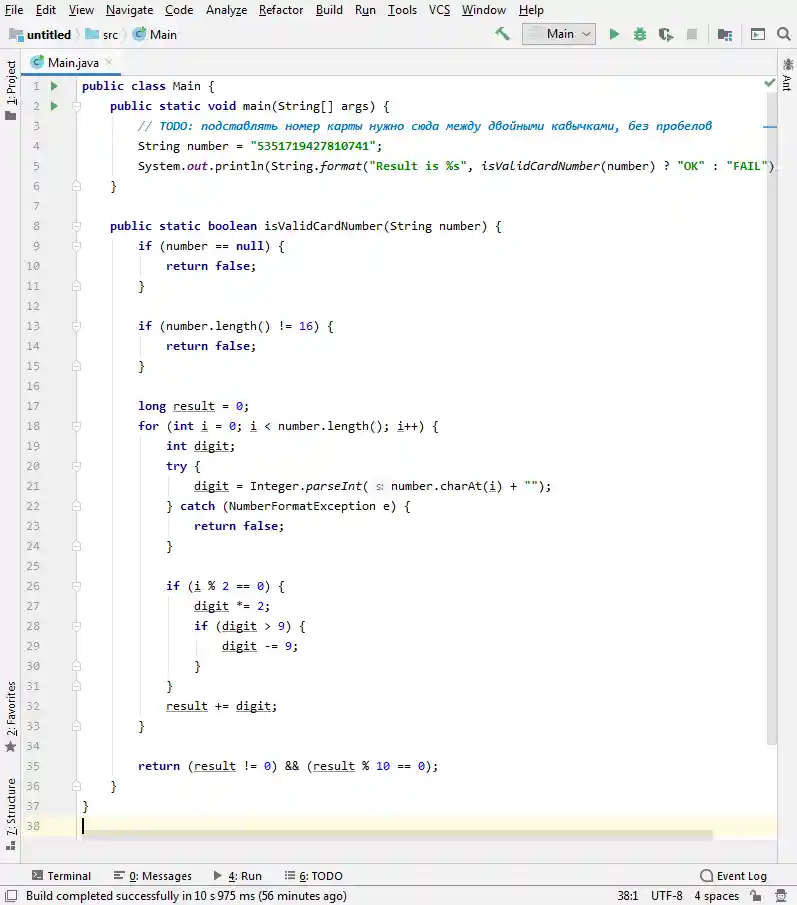Open the VCS menu
The image size is (797, 905).
[439, 10]
